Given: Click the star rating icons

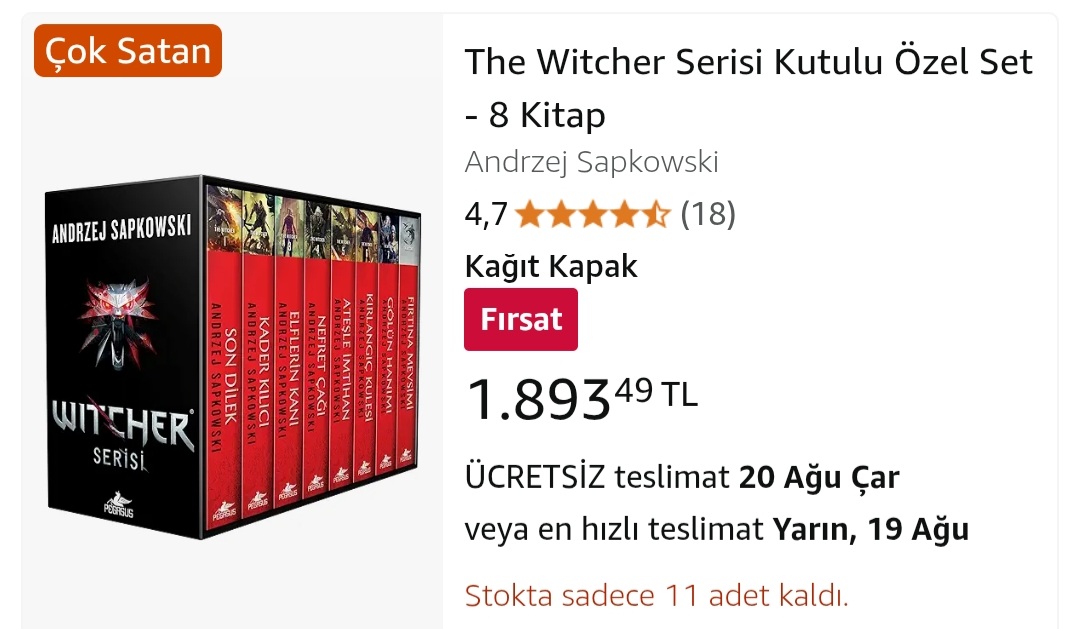Looking at the screenshot, I should coord(592,214).
